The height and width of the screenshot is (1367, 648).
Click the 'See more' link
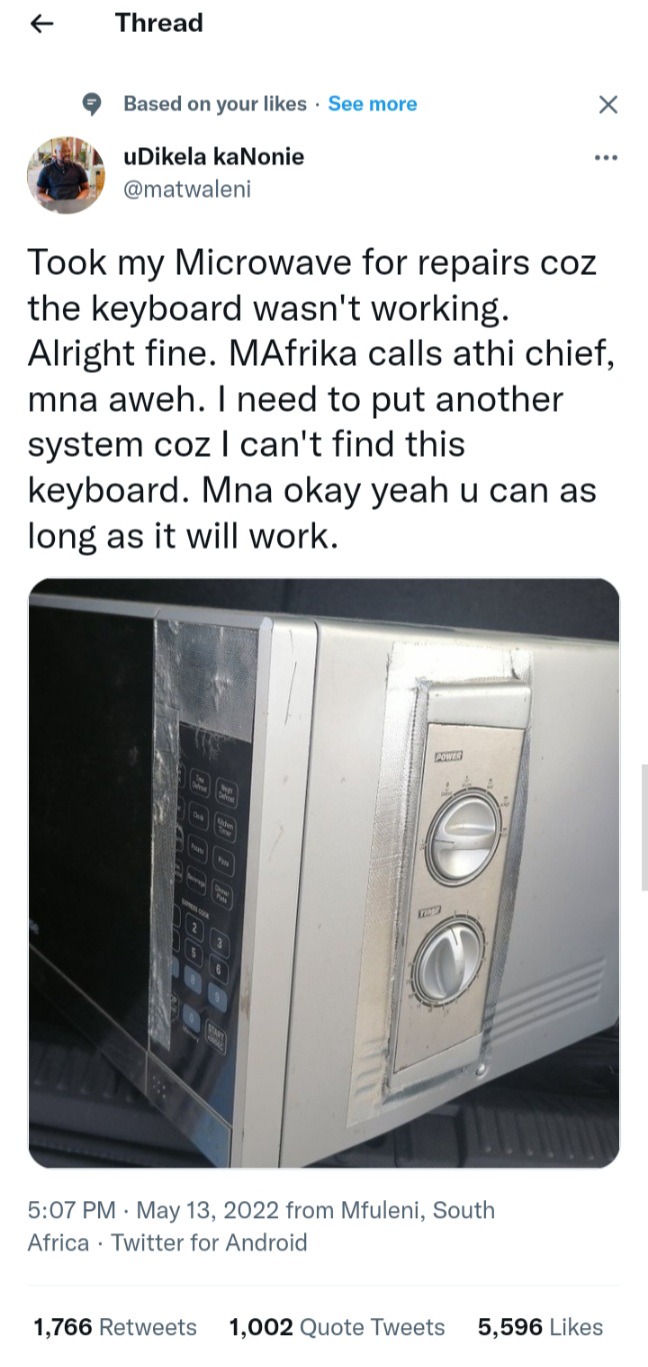point(372,104)
